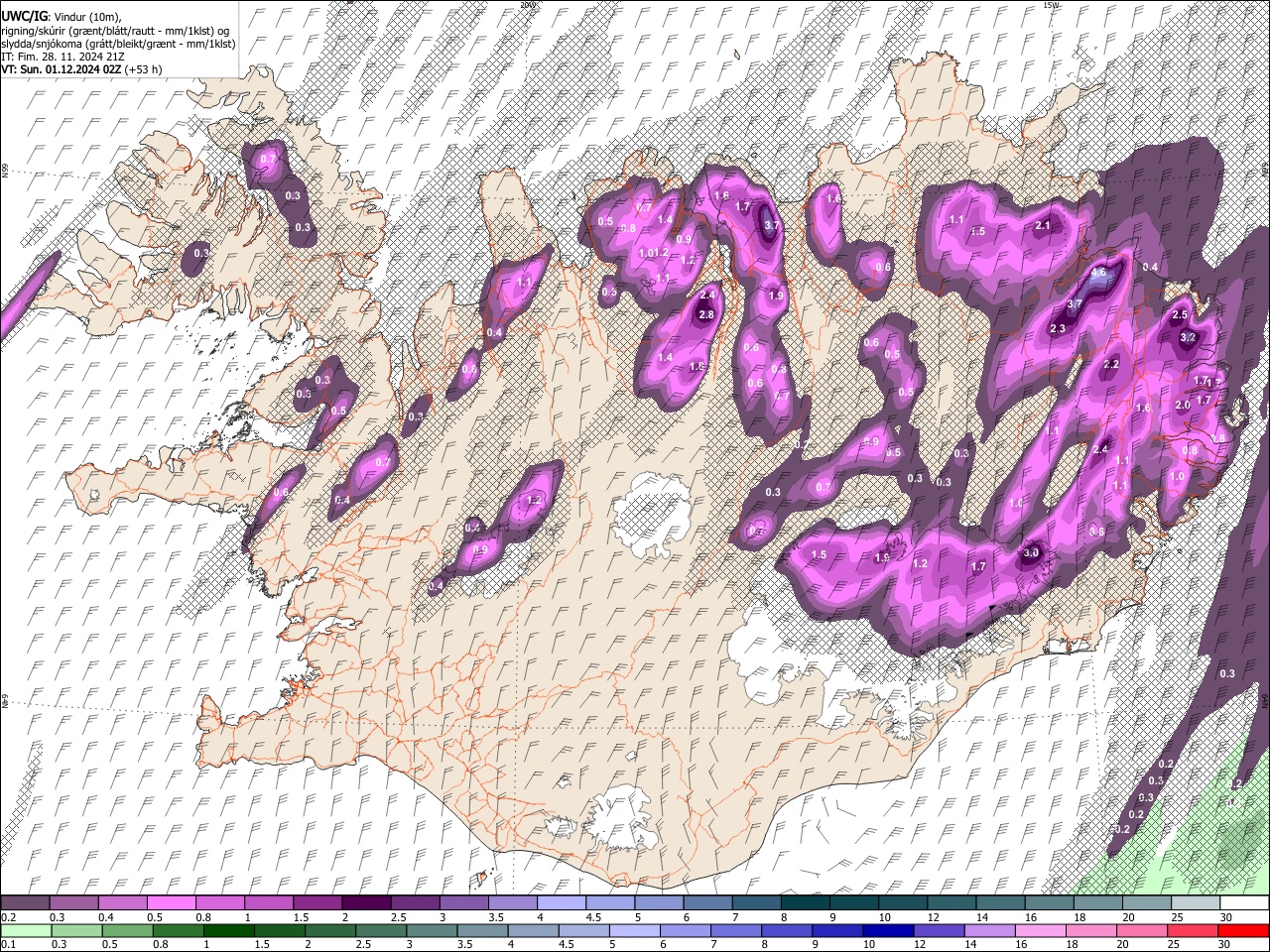Click the 2.2 precipitation value on the map
1270x952 pixels.
[x=1111, y=365]
